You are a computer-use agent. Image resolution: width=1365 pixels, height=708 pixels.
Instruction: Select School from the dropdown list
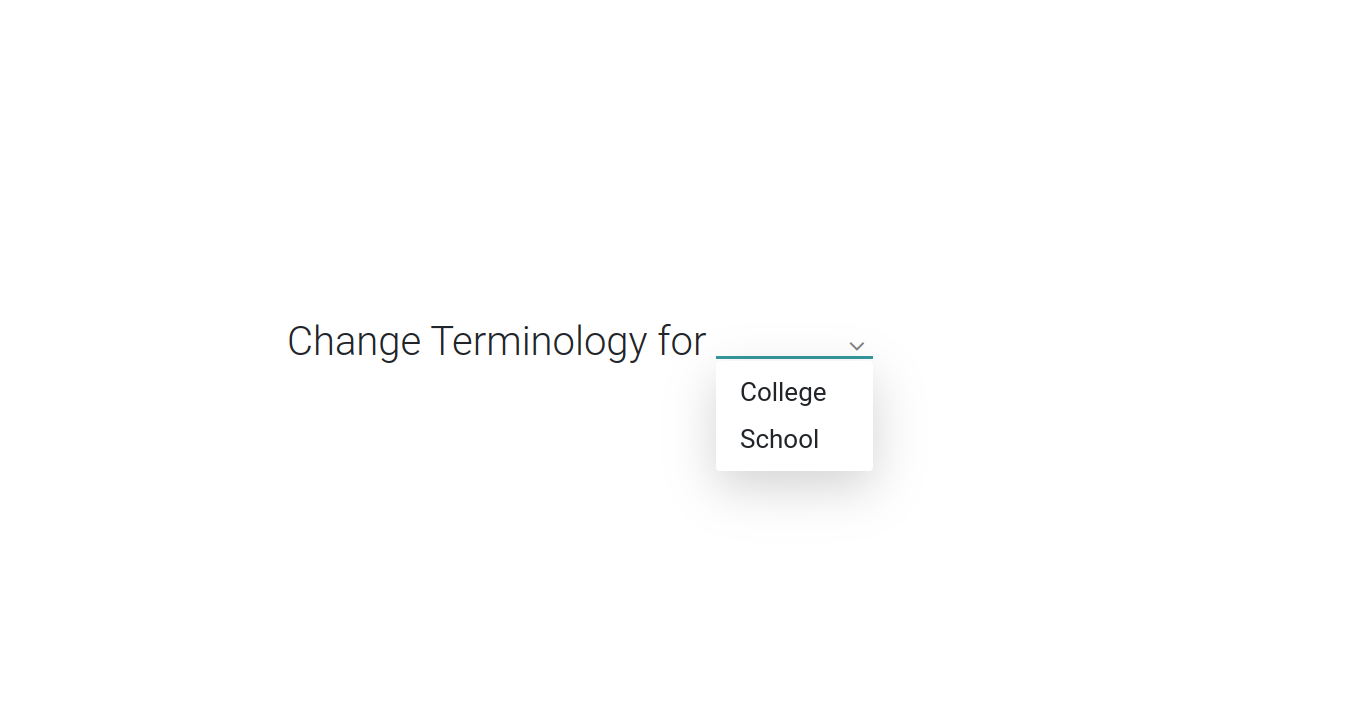[794, 439]
